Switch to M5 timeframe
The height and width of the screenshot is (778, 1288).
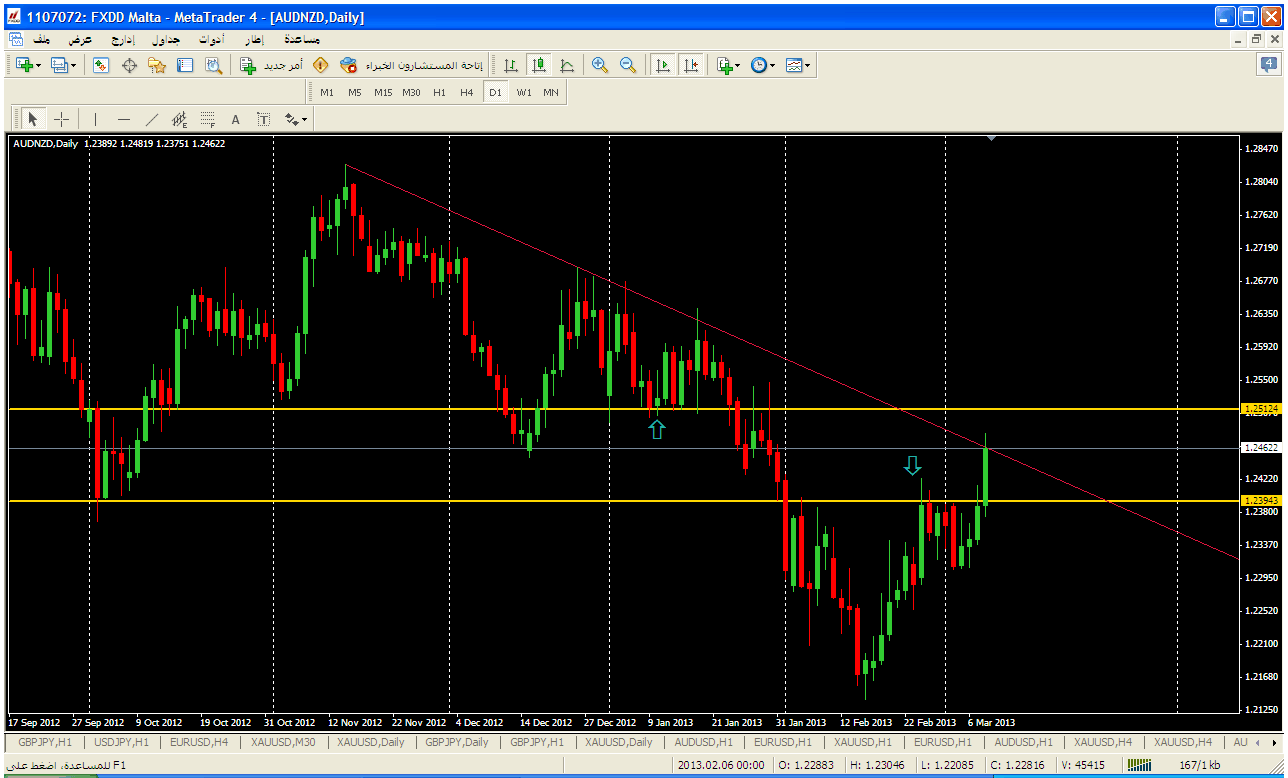tap(355, 92)
